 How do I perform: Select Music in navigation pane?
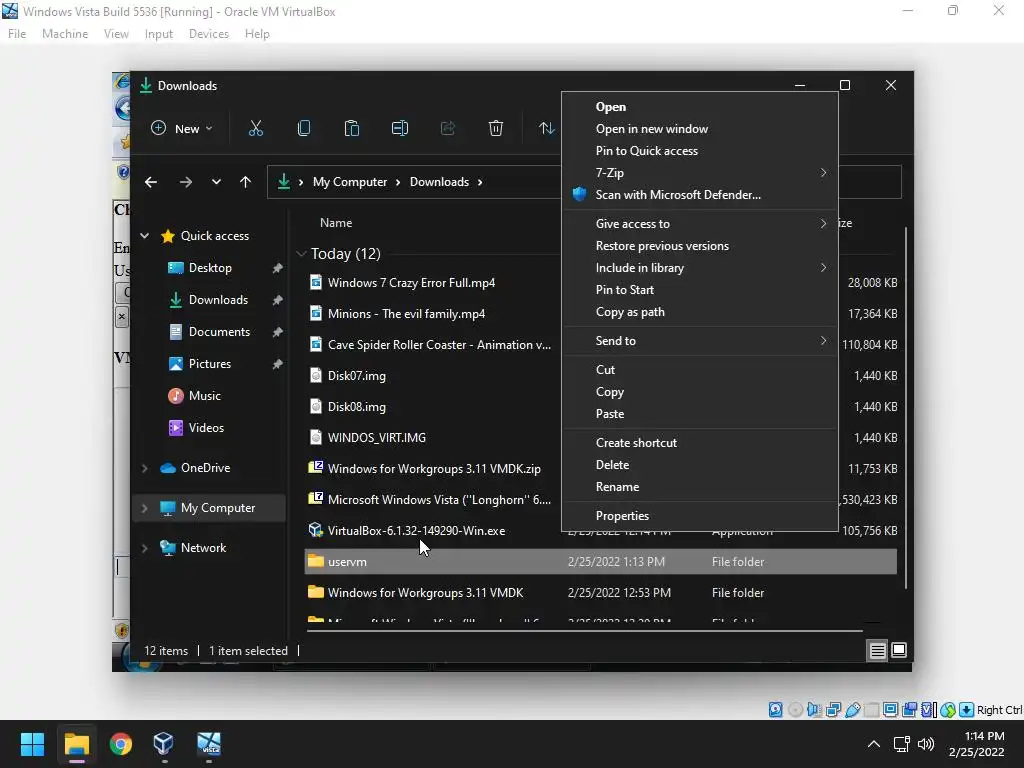pos(204,396)
